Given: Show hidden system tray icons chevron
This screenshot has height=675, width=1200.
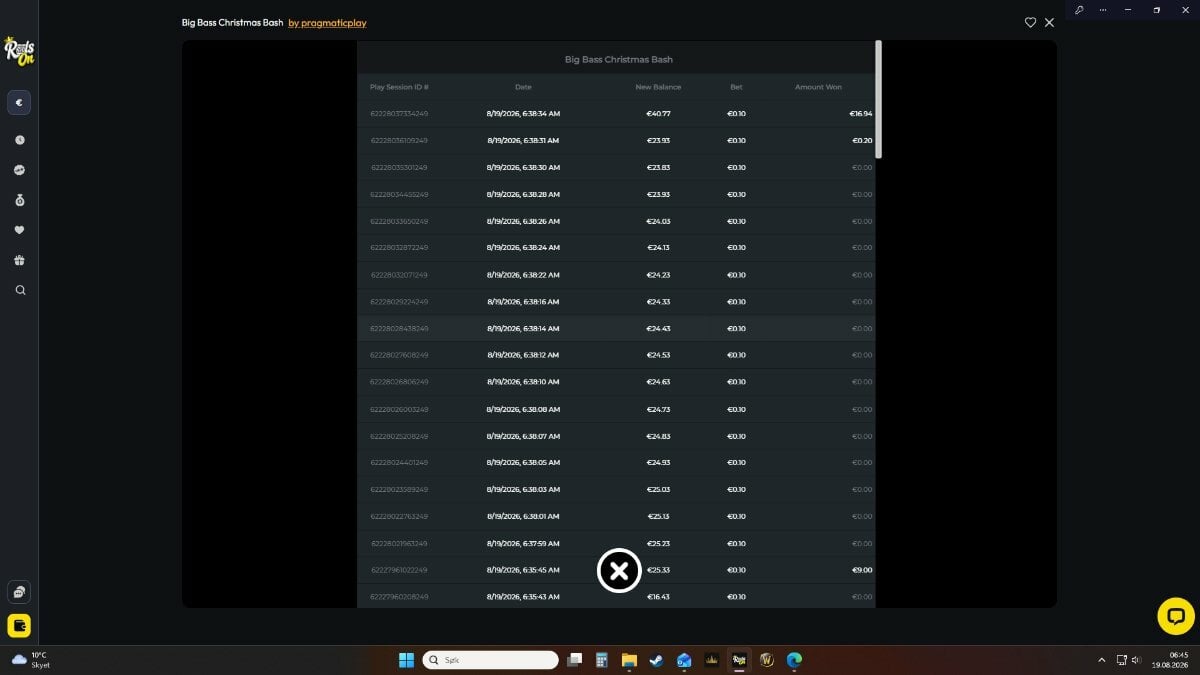Looking at the screenshot, I should (x=1102, y=660).
